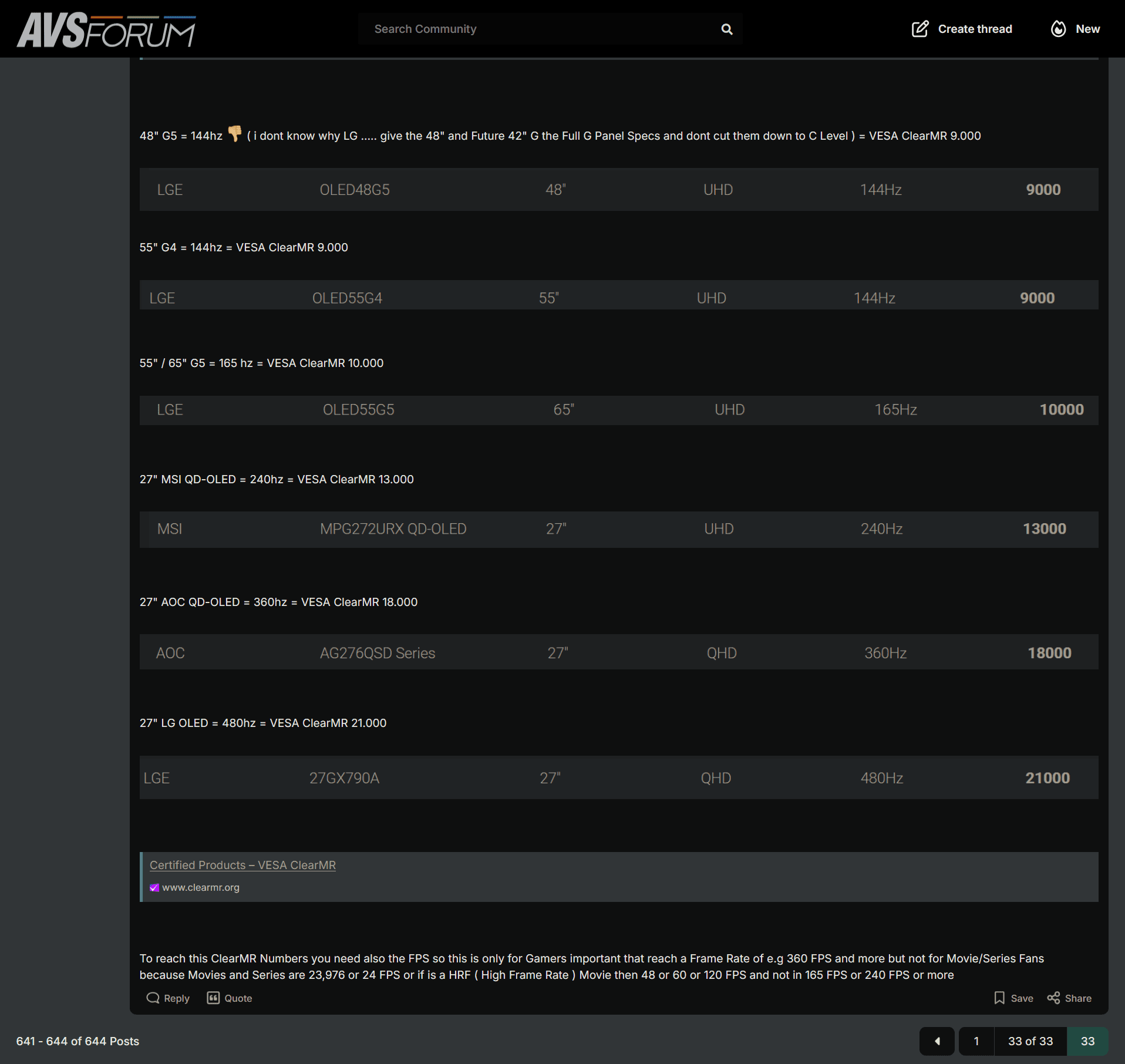Screen dimensions: 1125x1064
Task: Open the New posts link
Action: [1075, 29]
